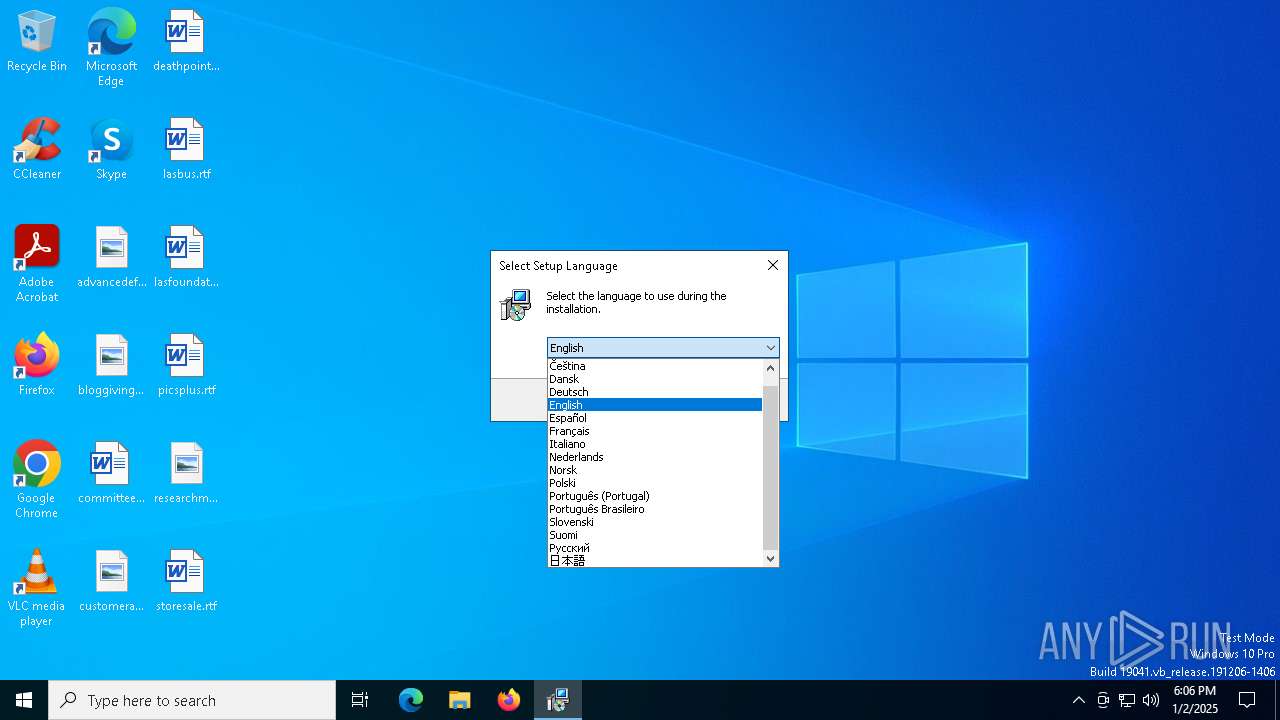Show hidden system tray icons

click(1079, 700)
